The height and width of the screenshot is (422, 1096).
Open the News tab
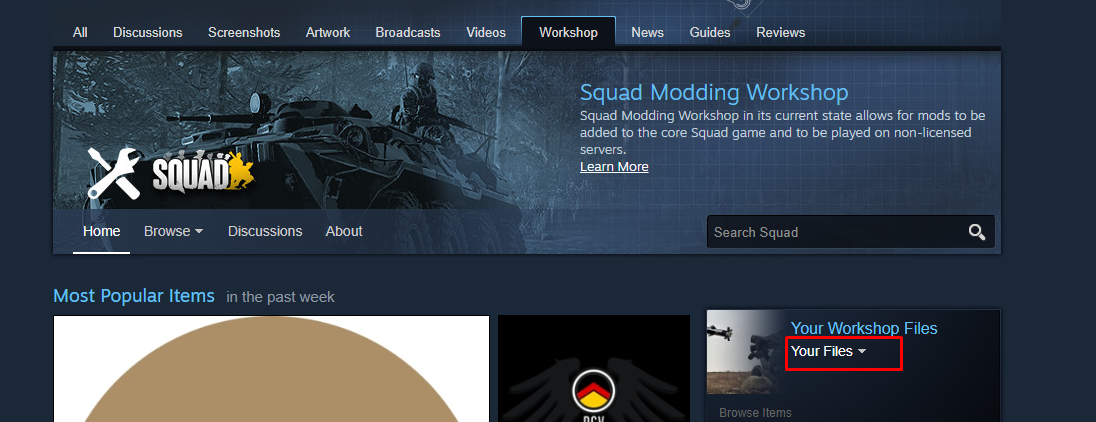647,32
